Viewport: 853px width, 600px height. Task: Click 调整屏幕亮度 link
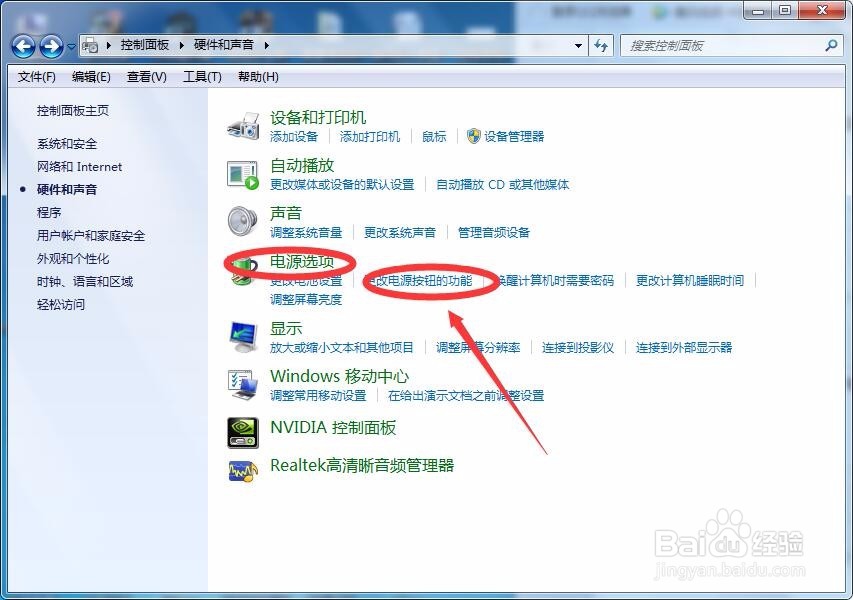point(306,300)
